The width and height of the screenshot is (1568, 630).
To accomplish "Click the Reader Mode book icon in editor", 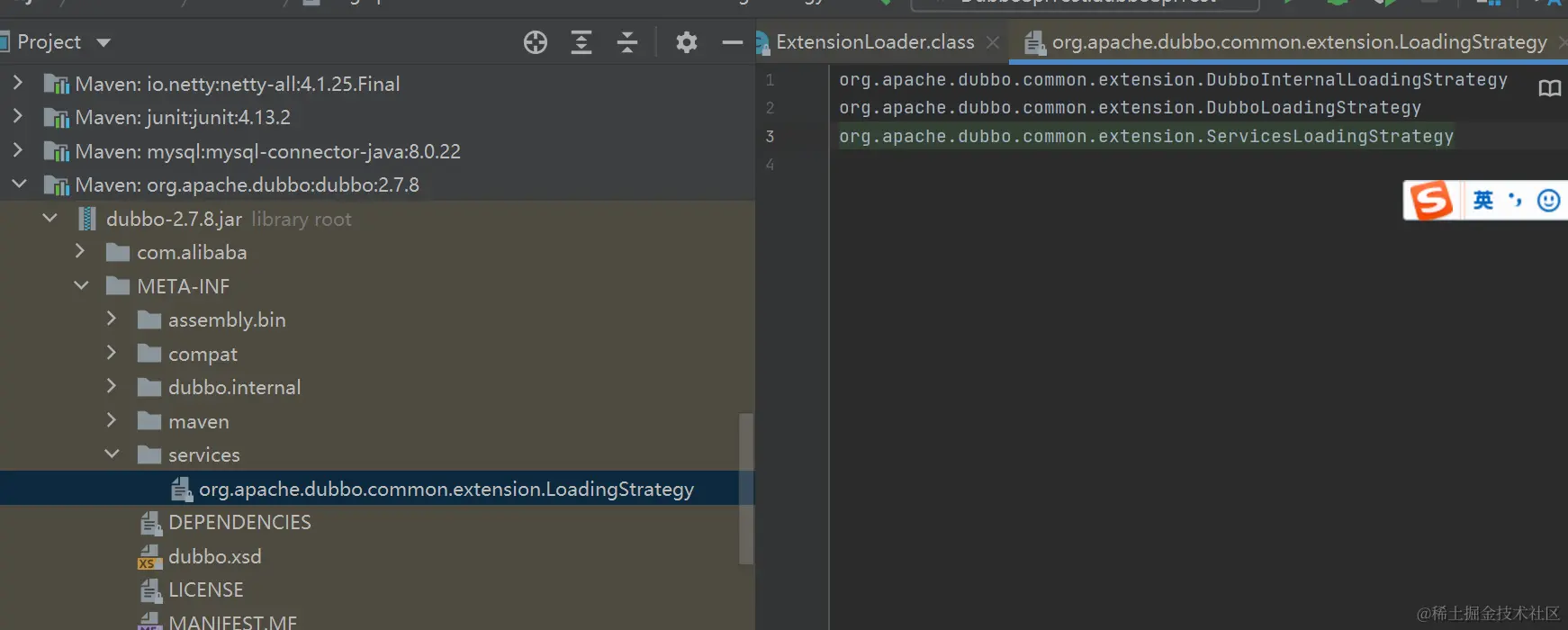I will [x=1549, y=88].
